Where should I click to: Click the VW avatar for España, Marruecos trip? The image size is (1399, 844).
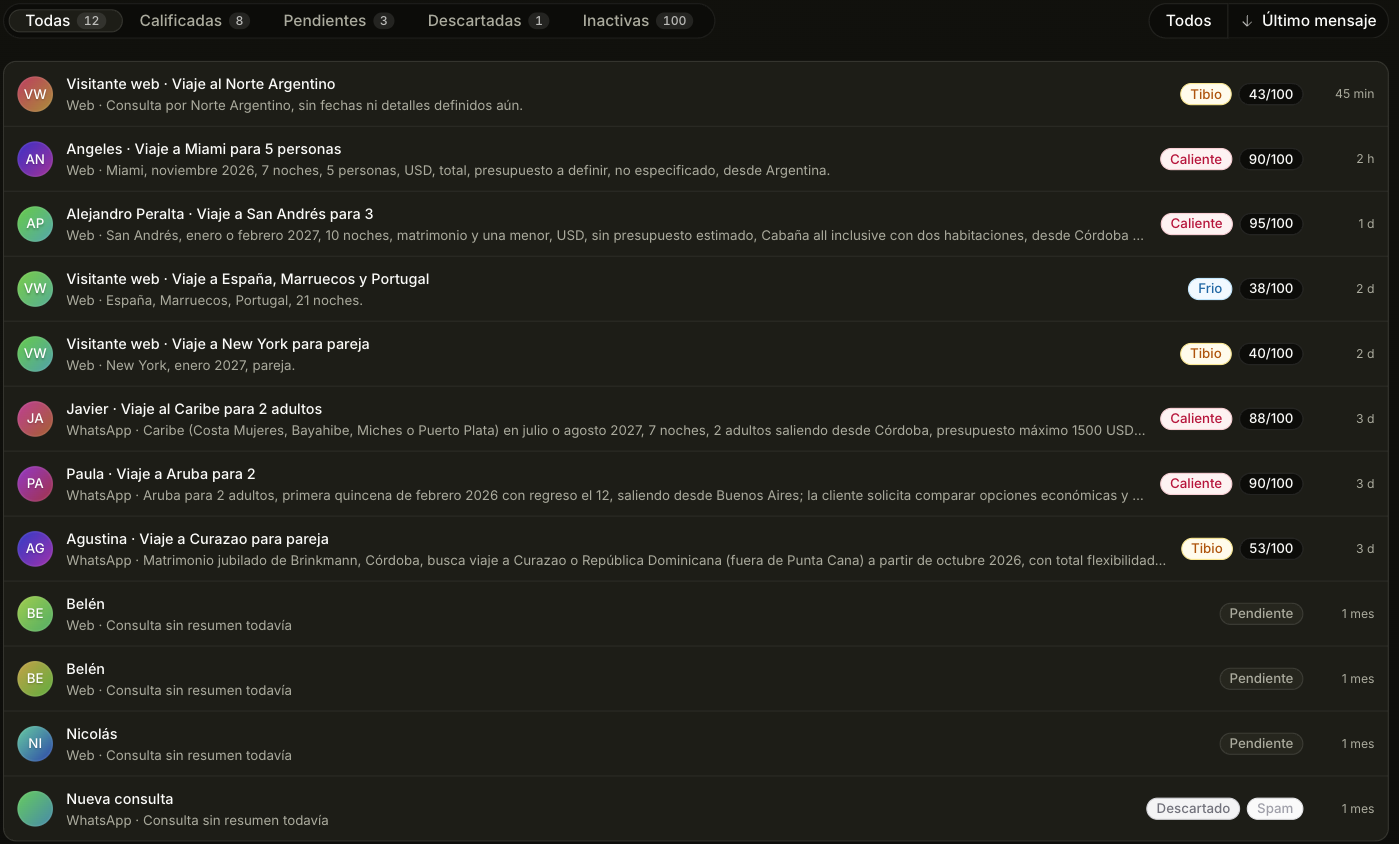35,289
